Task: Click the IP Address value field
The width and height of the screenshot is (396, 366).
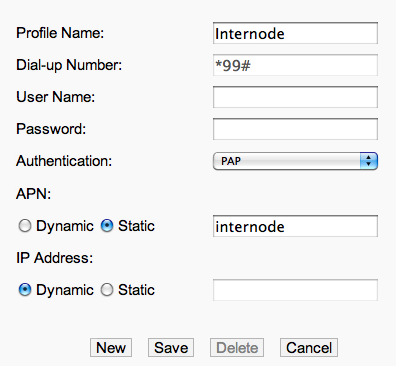Action: point(295,290)
